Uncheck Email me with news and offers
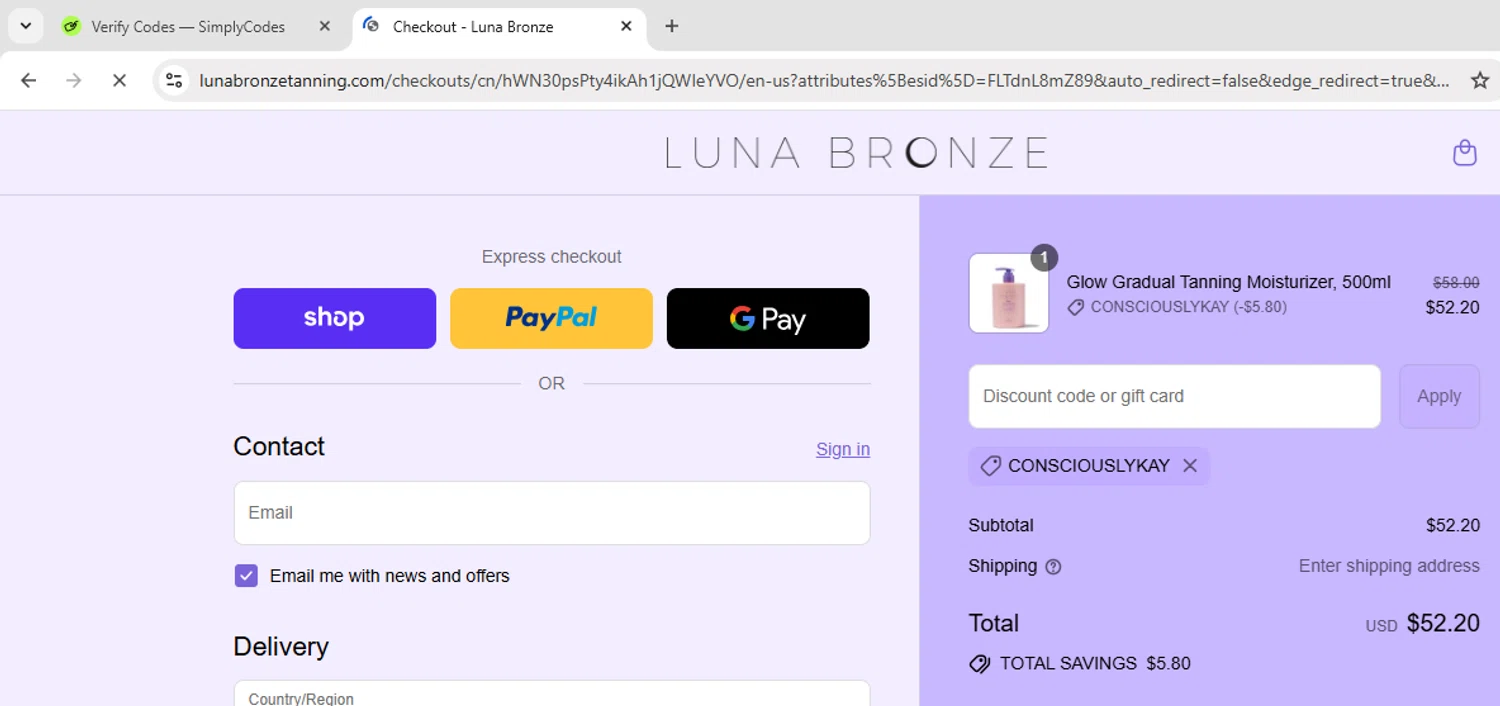Screen dimensions: 1500x706 tap(246, 575)
